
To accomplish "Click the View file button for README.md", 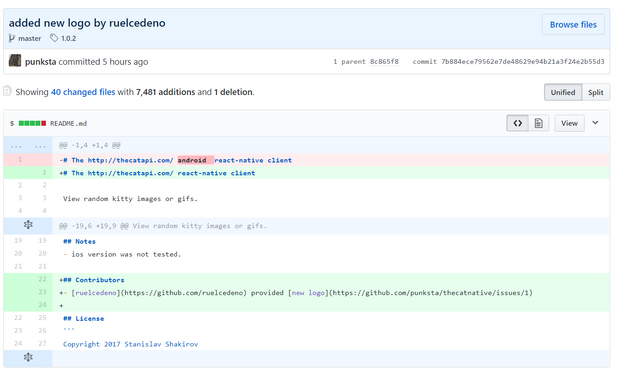I will [x=569, y=123].
